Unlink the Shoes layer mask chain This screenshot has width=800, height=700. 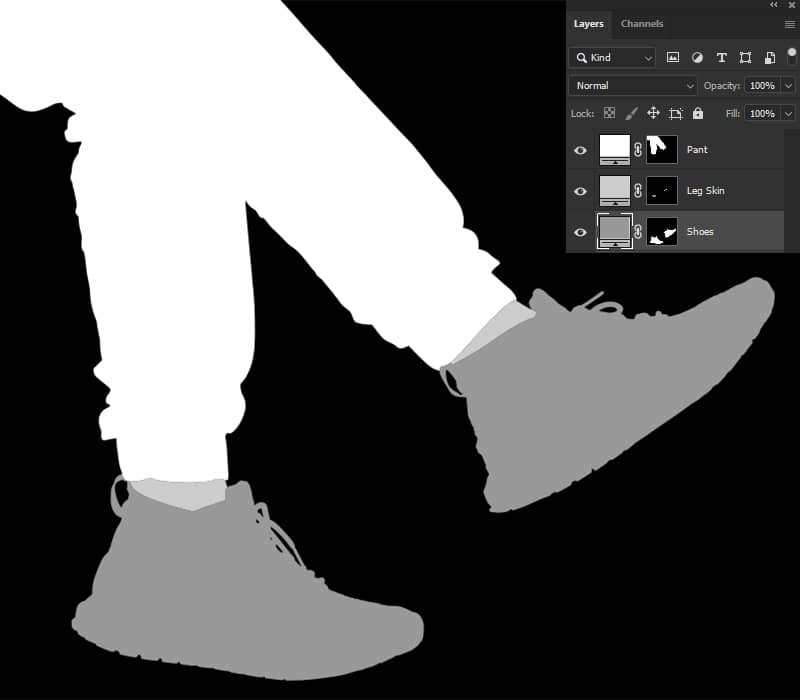[638, 232]
